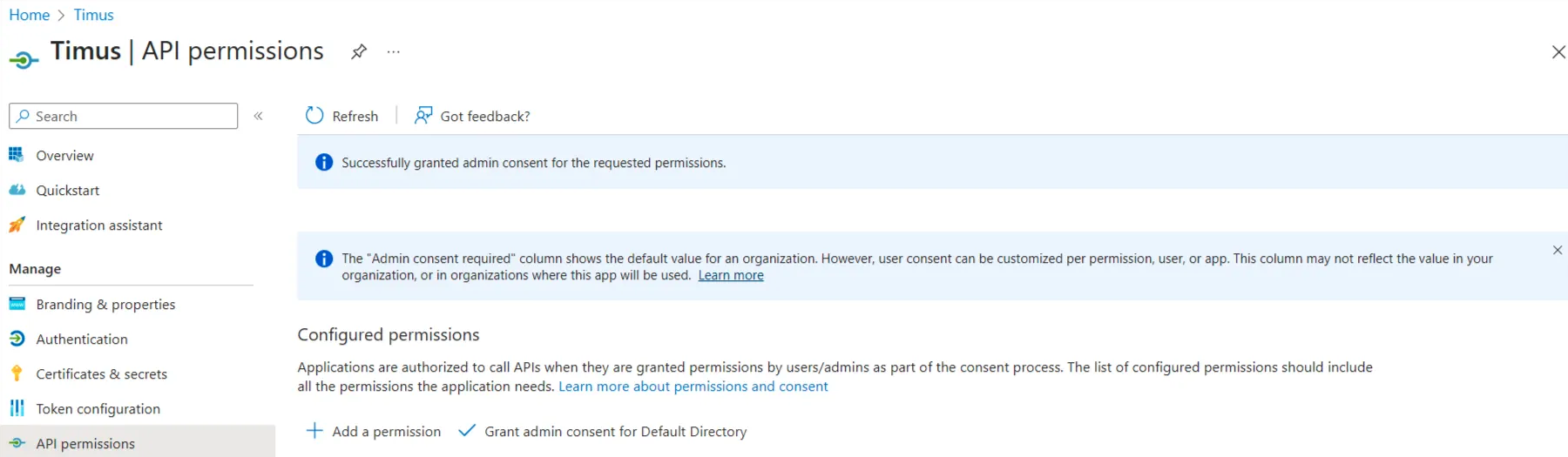Type in the sidebar Search field
This screenshot has width=1568, height=457.
coord(131,116)
